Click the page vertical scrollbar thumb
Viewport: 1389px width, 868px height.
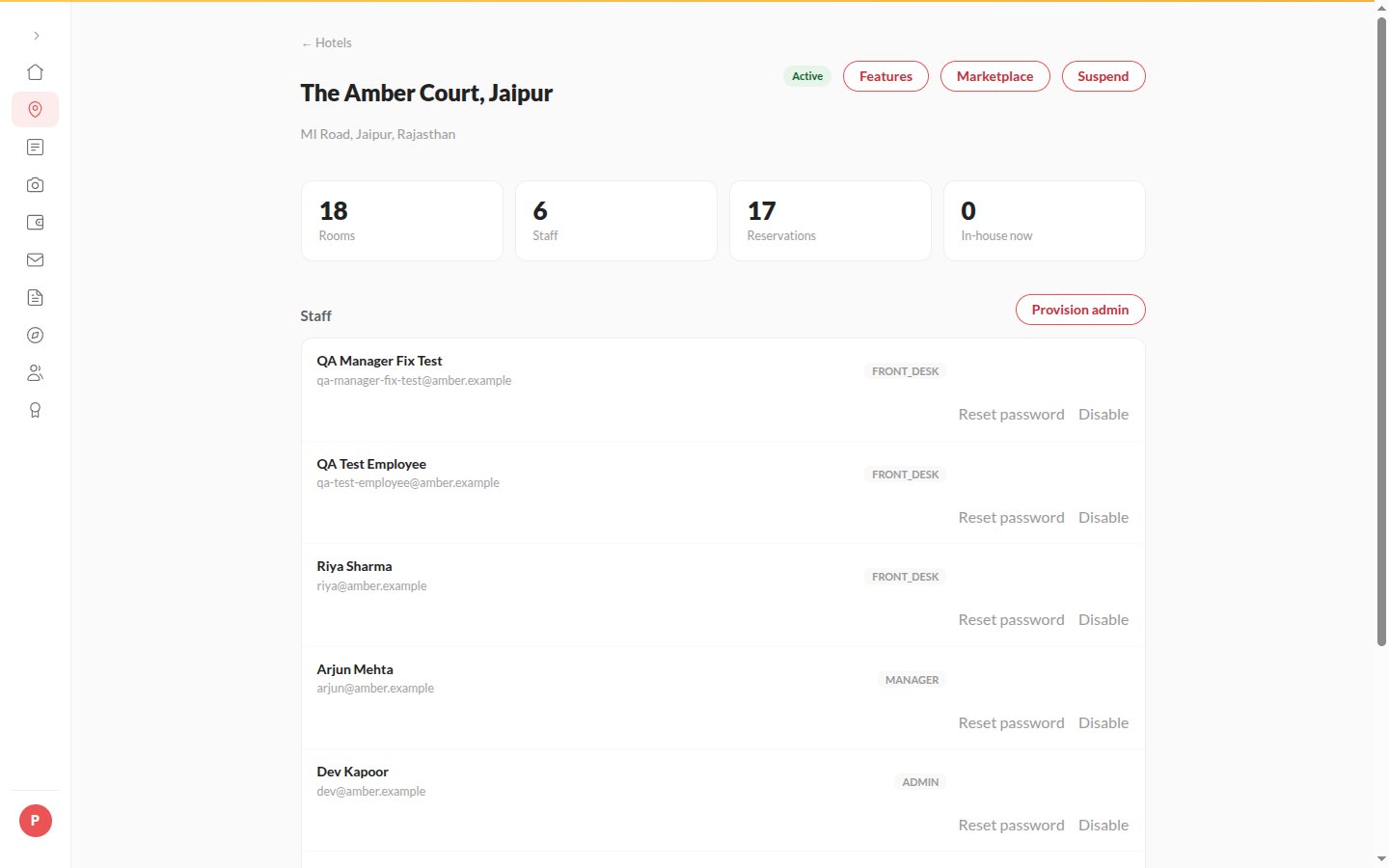(1381, 330)
